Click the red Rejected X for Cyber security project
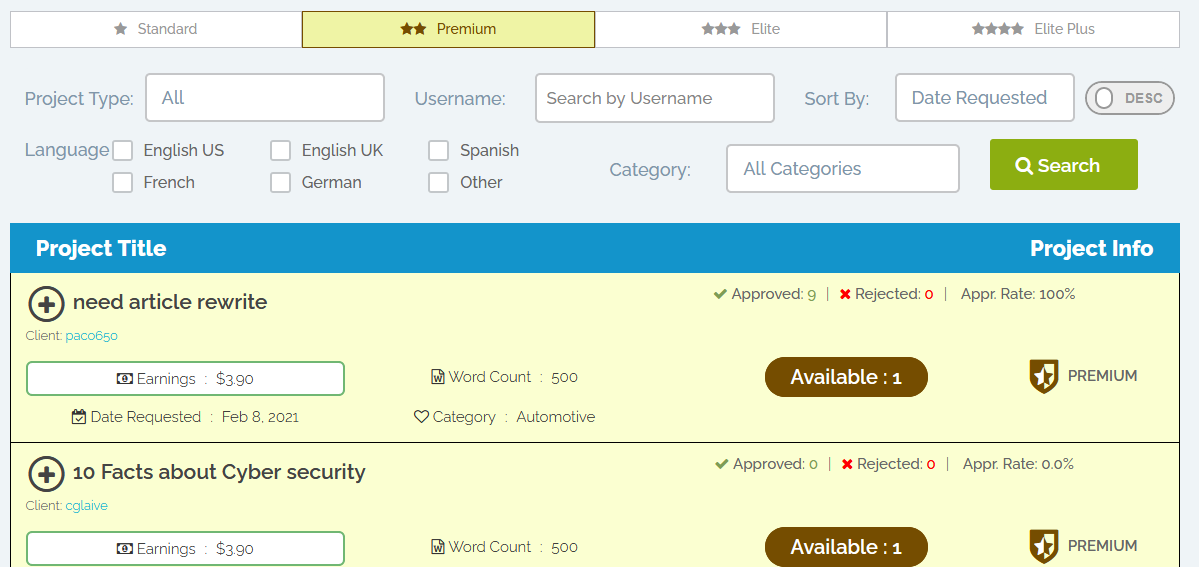This screenshot has height=567, width=1199. point(846,464)
